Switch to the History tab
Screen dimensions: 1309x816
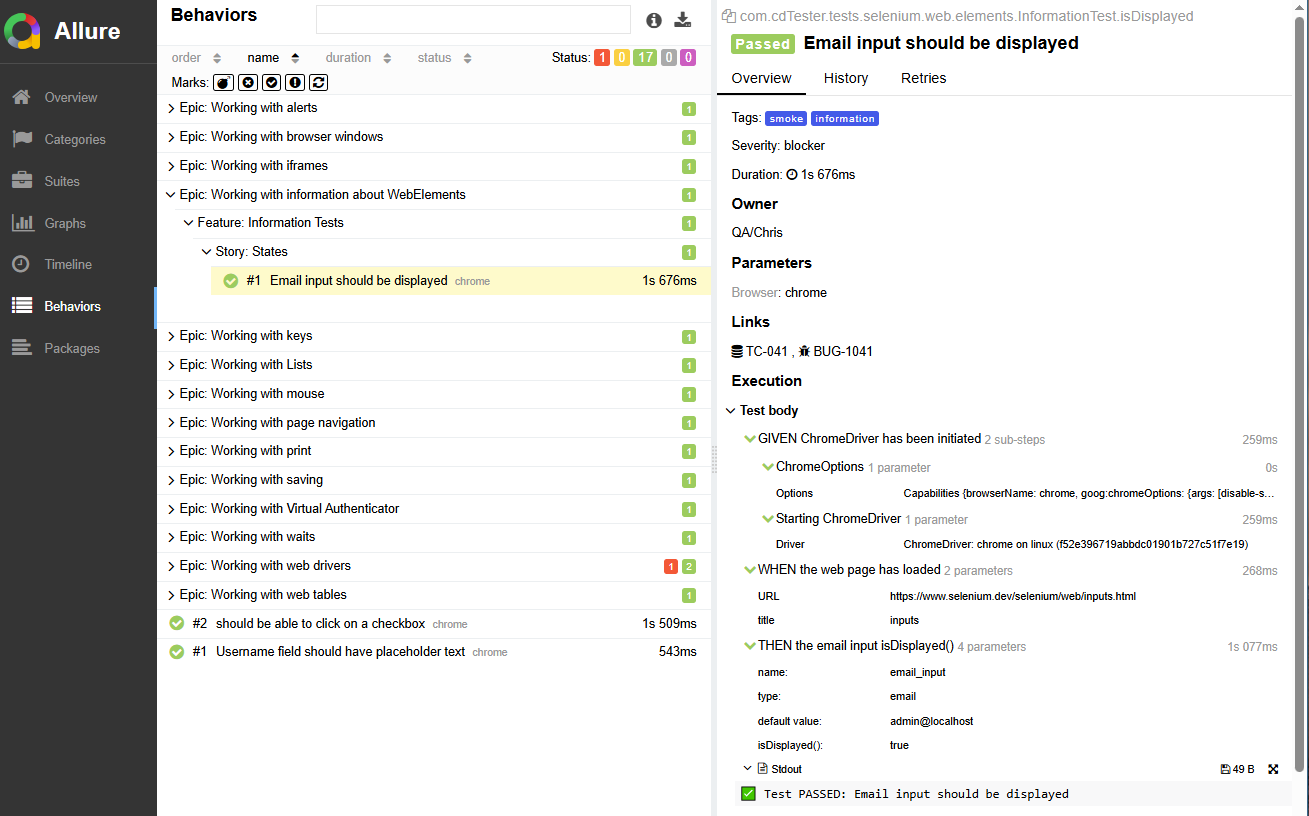click(846, 78)
